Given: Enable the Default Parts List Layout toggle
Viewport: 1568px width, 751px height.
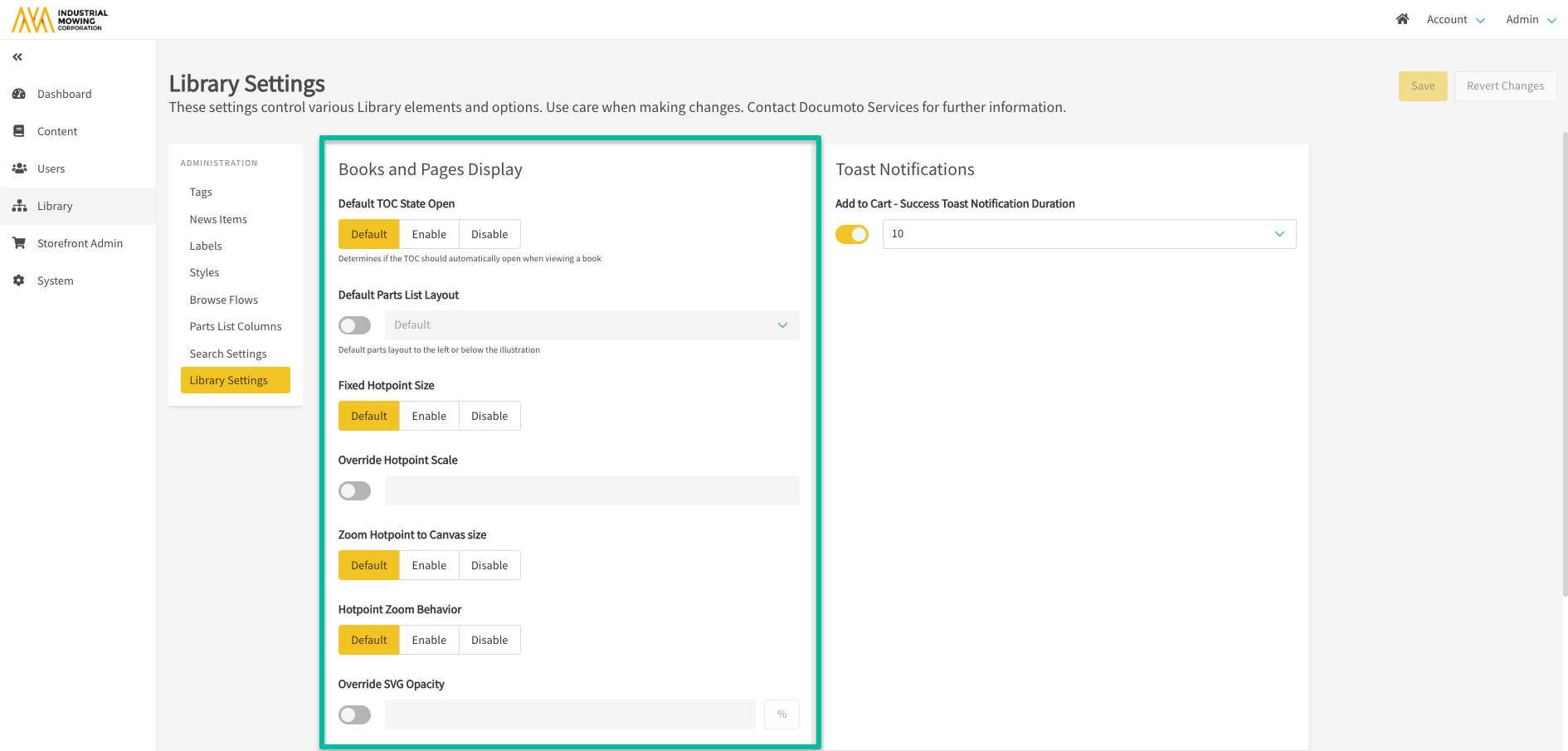Looking at the screenshot, I should (x=354, y=325).
